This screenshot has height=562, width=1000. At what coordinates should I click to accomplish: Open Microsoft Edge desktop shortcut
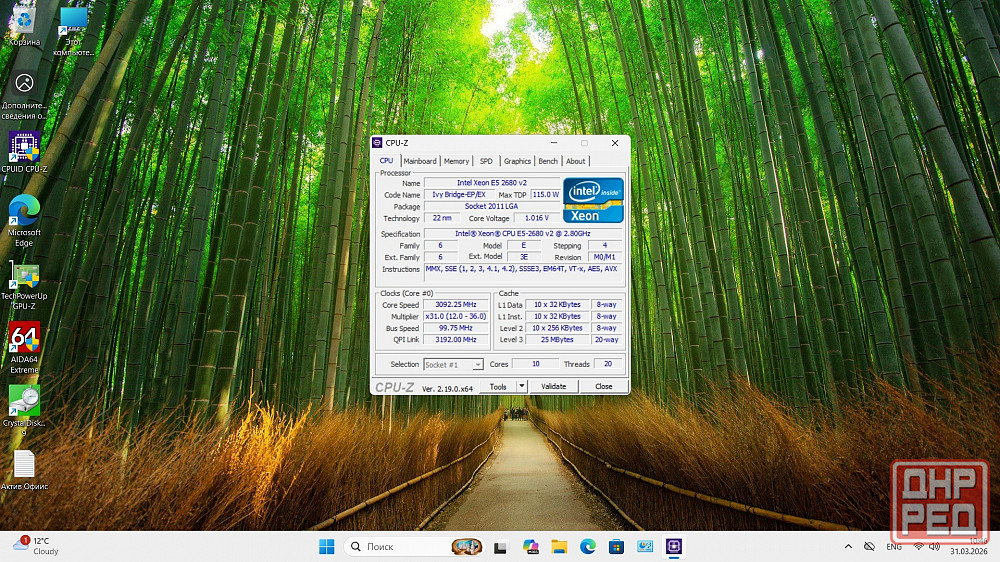click(x=24, y=211)
